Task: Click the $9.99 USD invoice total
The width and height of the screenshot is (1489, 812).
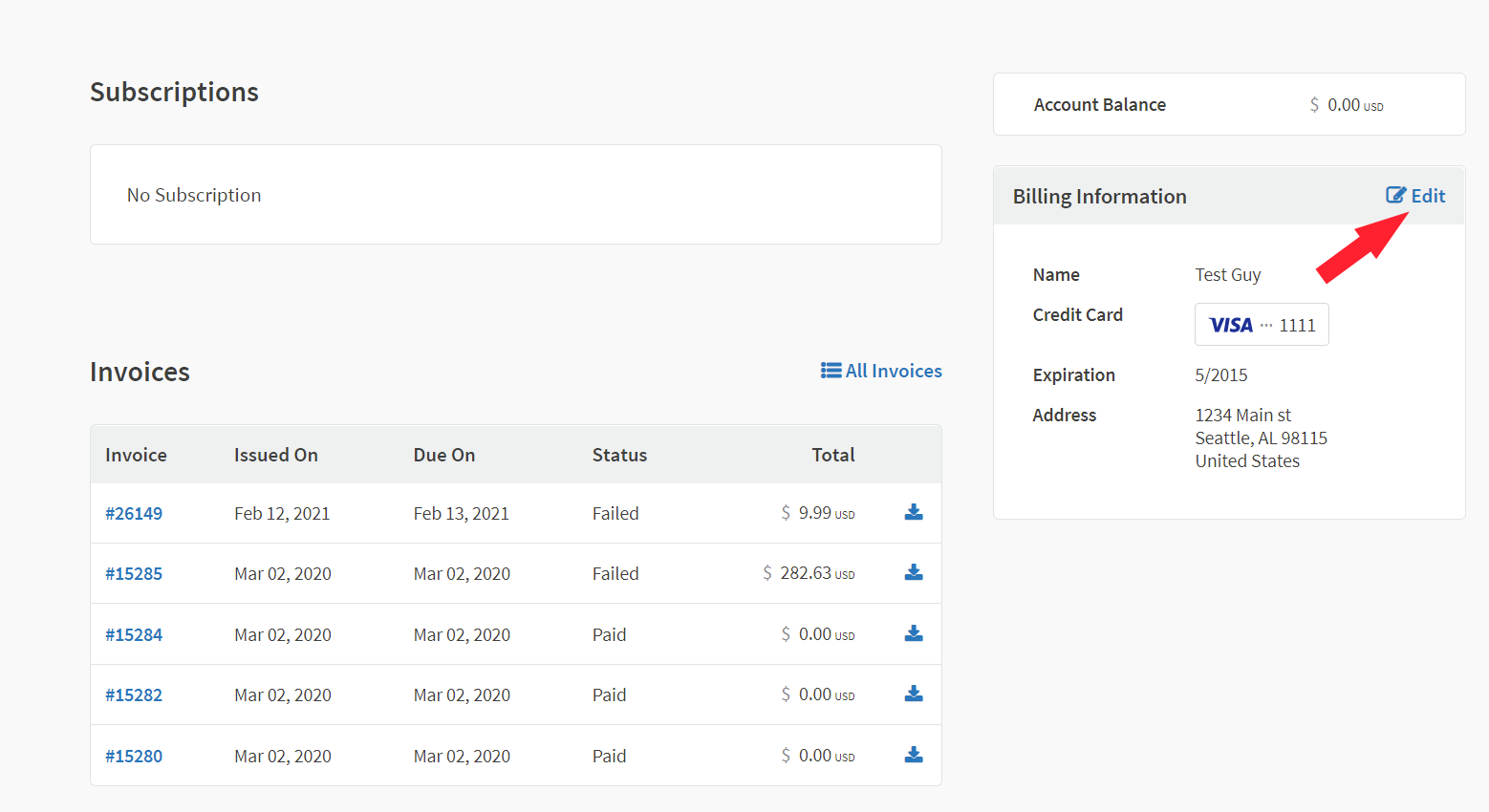Action: tap(818, 513)
